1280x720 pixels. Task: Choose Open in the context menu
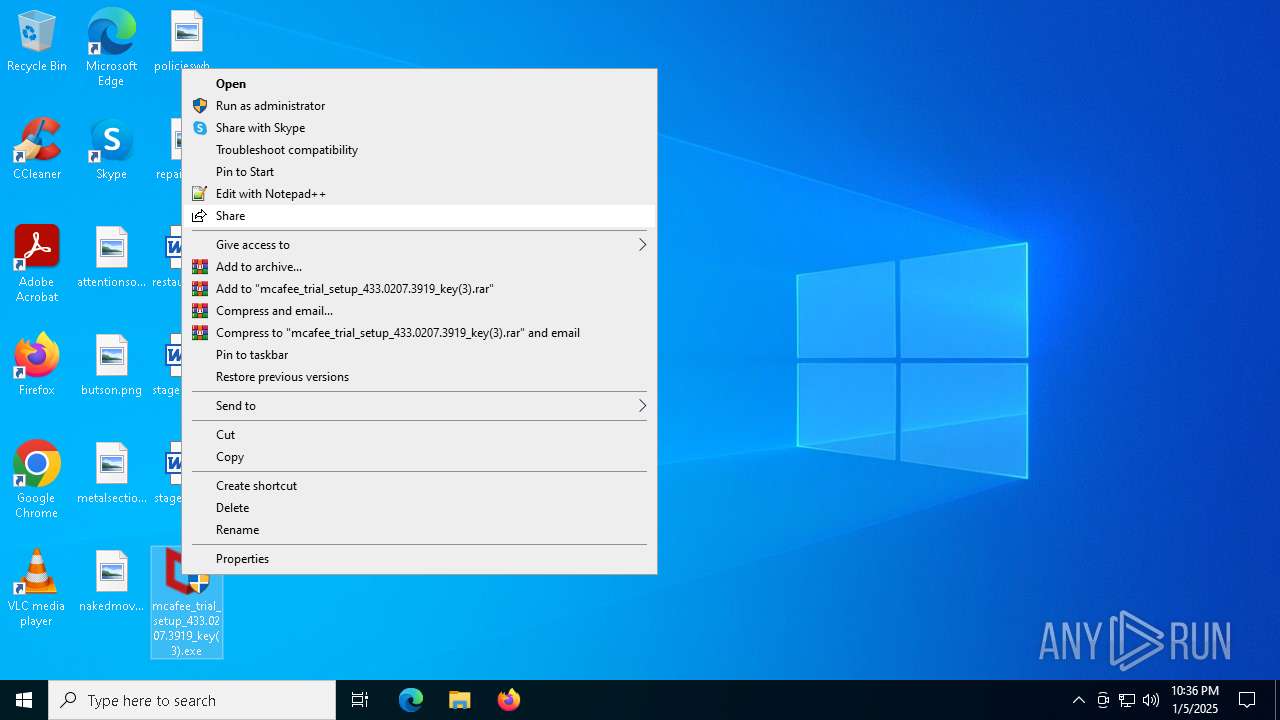[x=419, y=84]
